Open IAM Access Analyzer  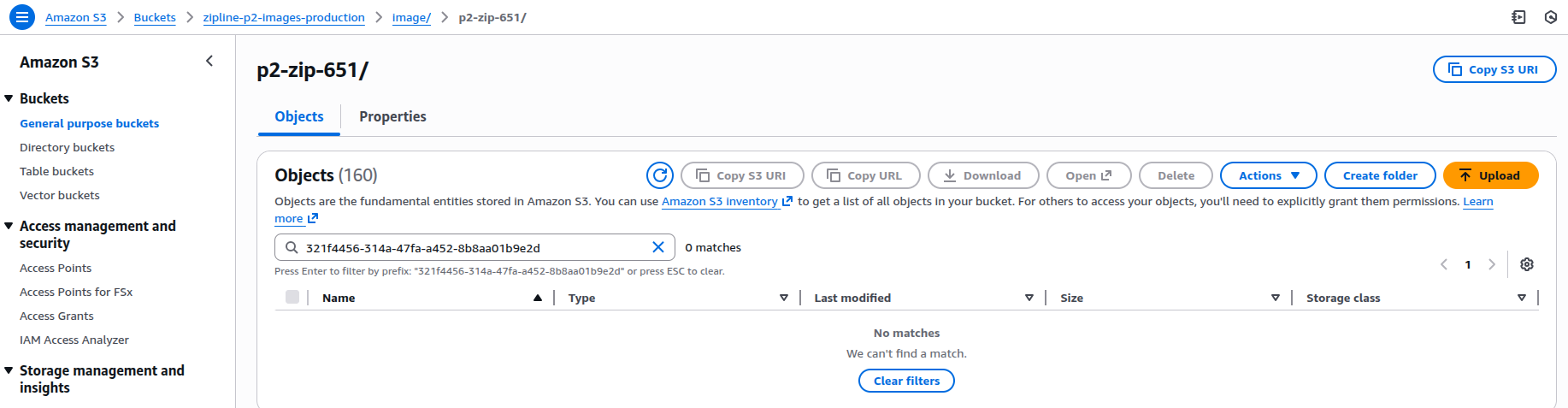(x=74, y=340)
